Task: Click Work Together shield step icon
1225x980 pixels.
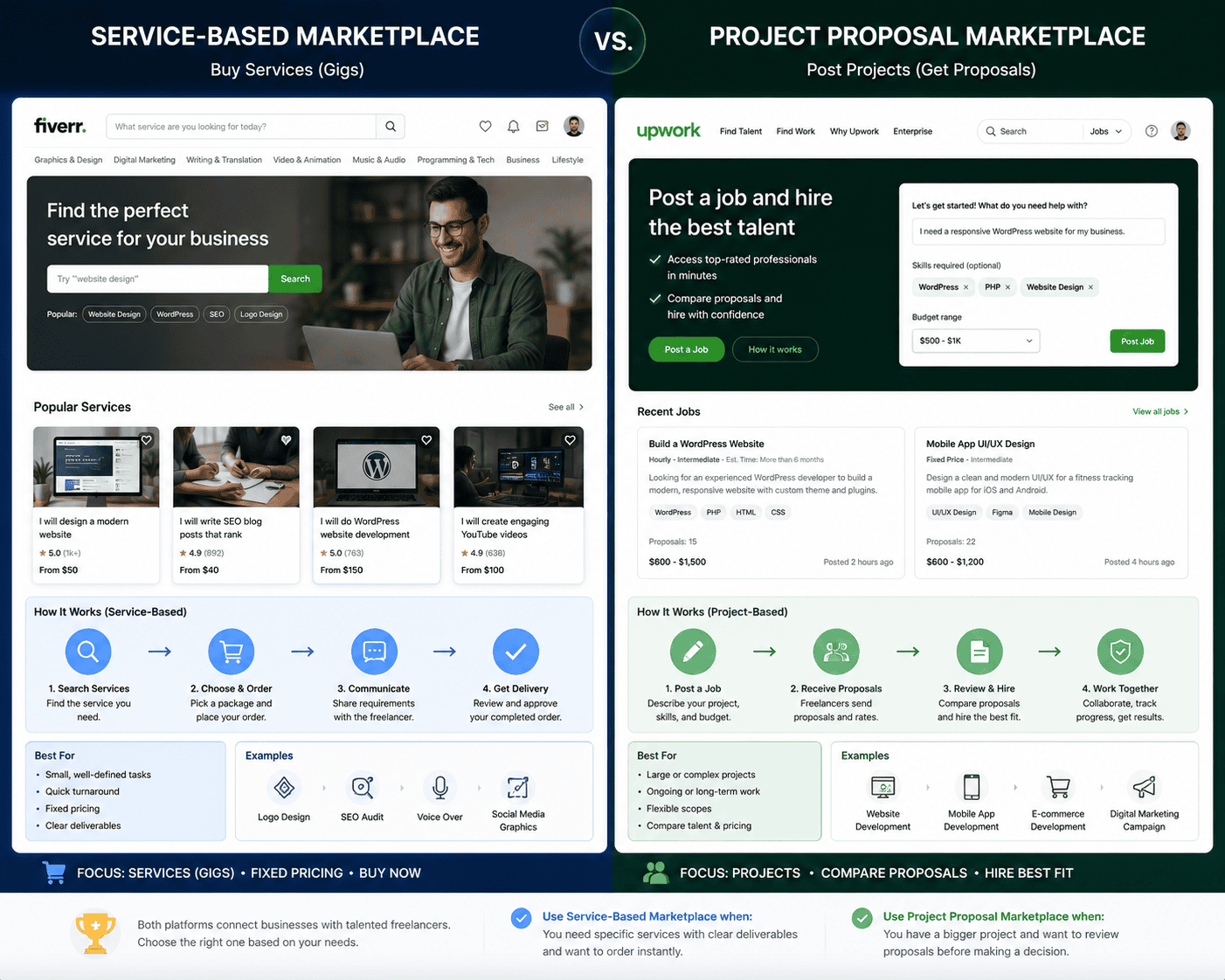Action: coord(1120,652)
